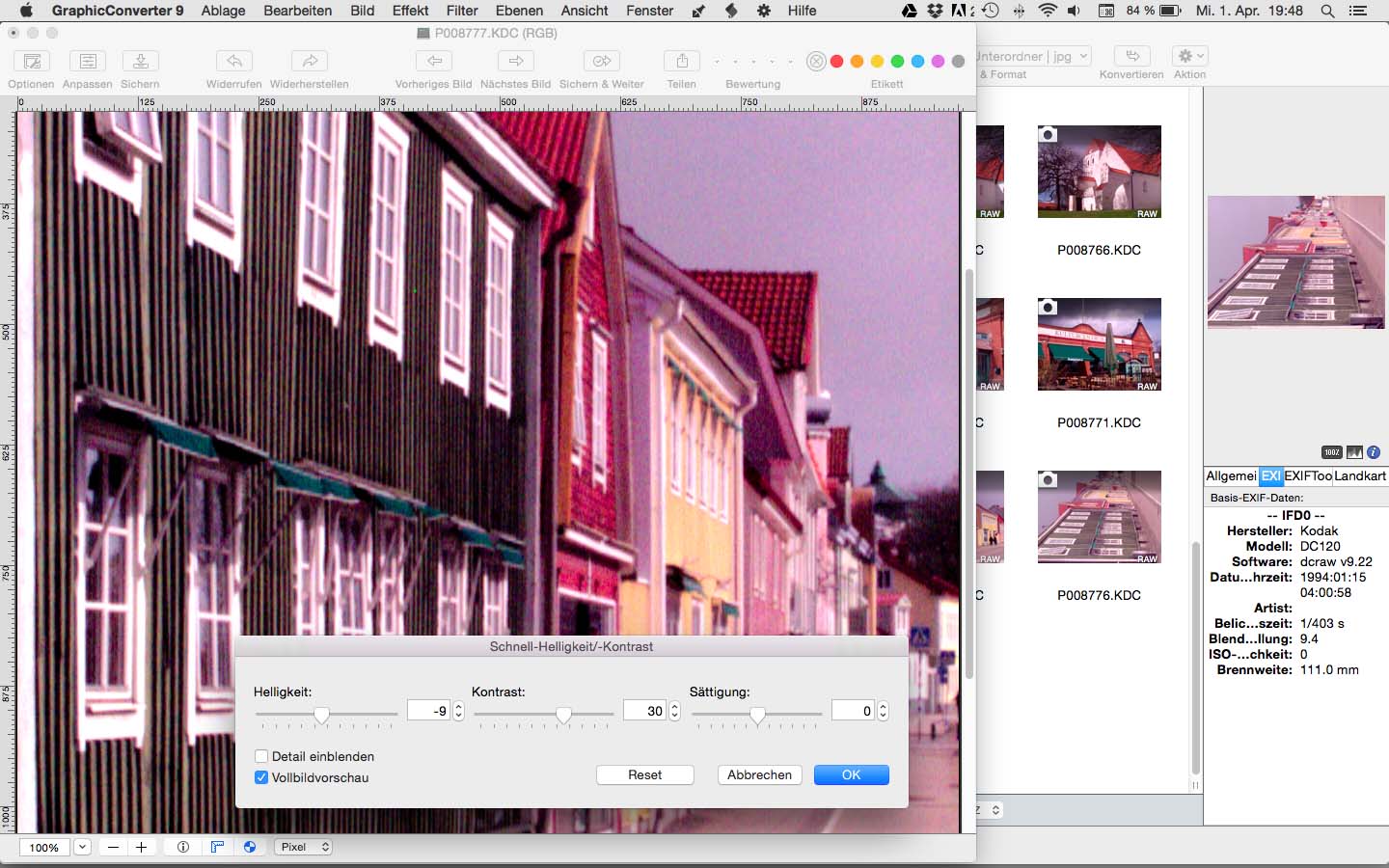Viewport: 1389px width, 868px height.
Task: Open the Apple menu
Action: point(26,11)
